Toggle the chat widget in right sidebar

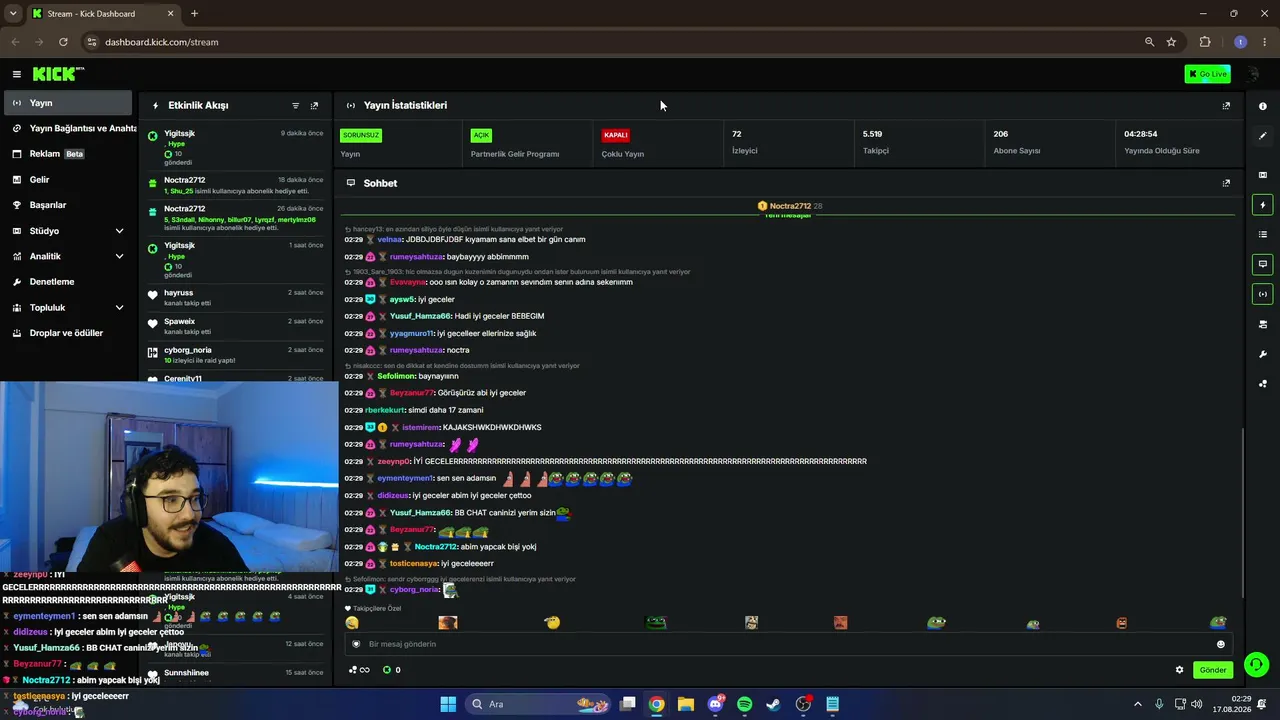1263,264
